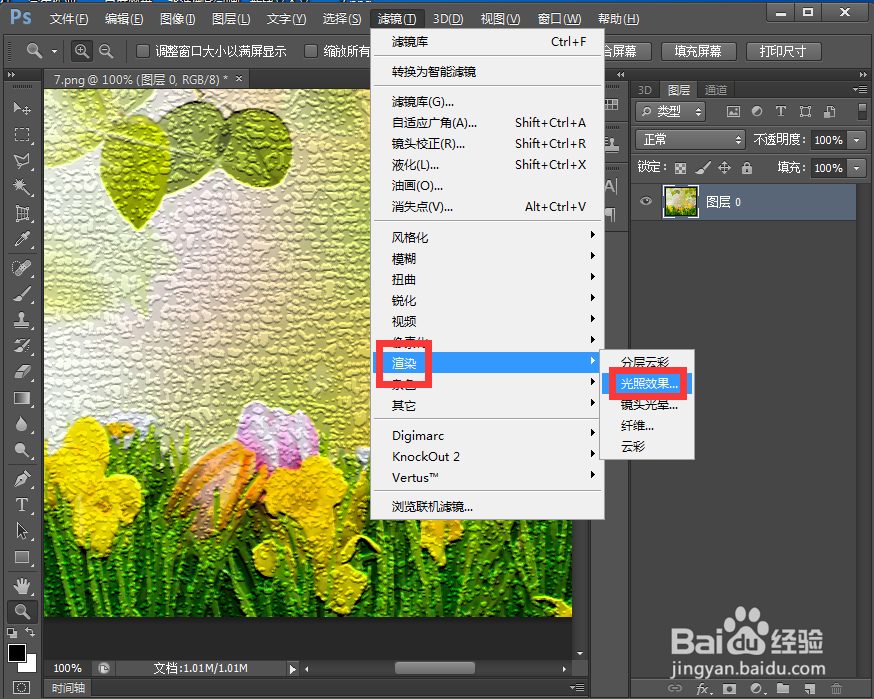874x699 pixels.
Task: Choose 光照效果 from the 渲染 submenu
Action: (649, 383)
